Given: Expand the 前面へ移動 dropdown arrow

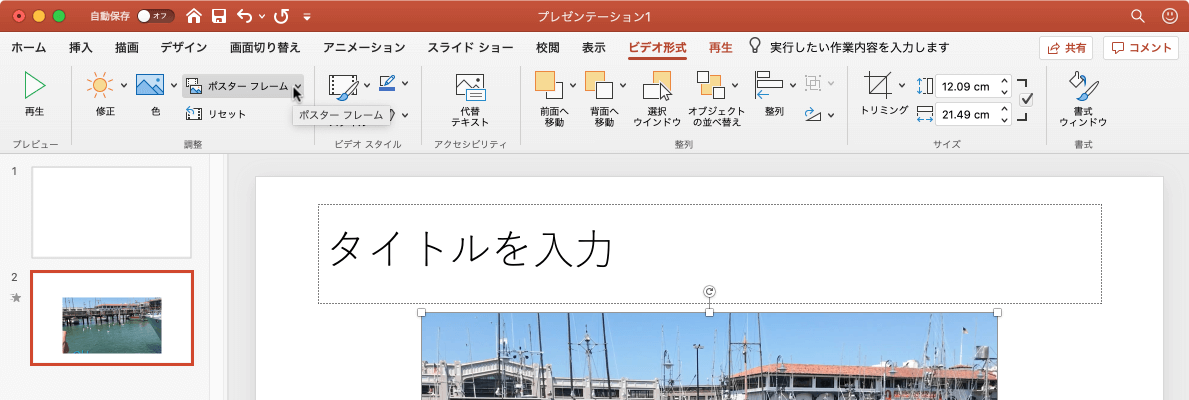Looking at the screenshot, I should pos(573,85).
